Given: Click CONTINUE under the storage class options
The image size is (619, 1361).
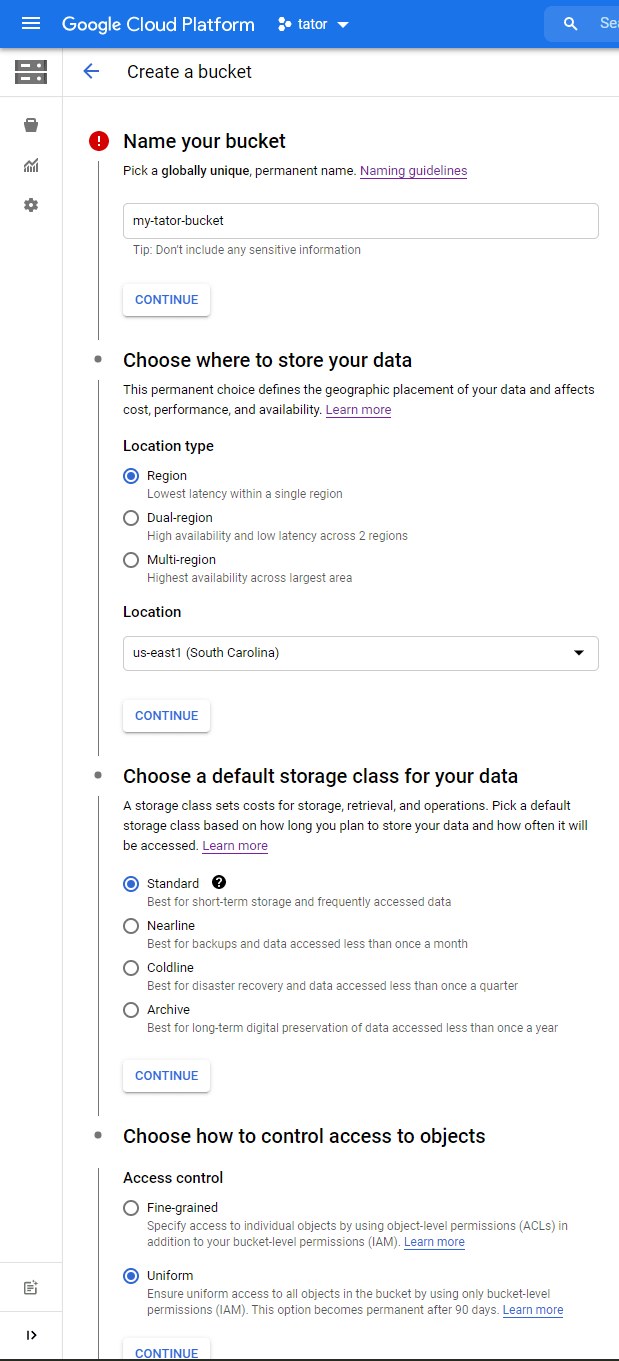Looking at the screenshot, I should [x=166, y=1076].
